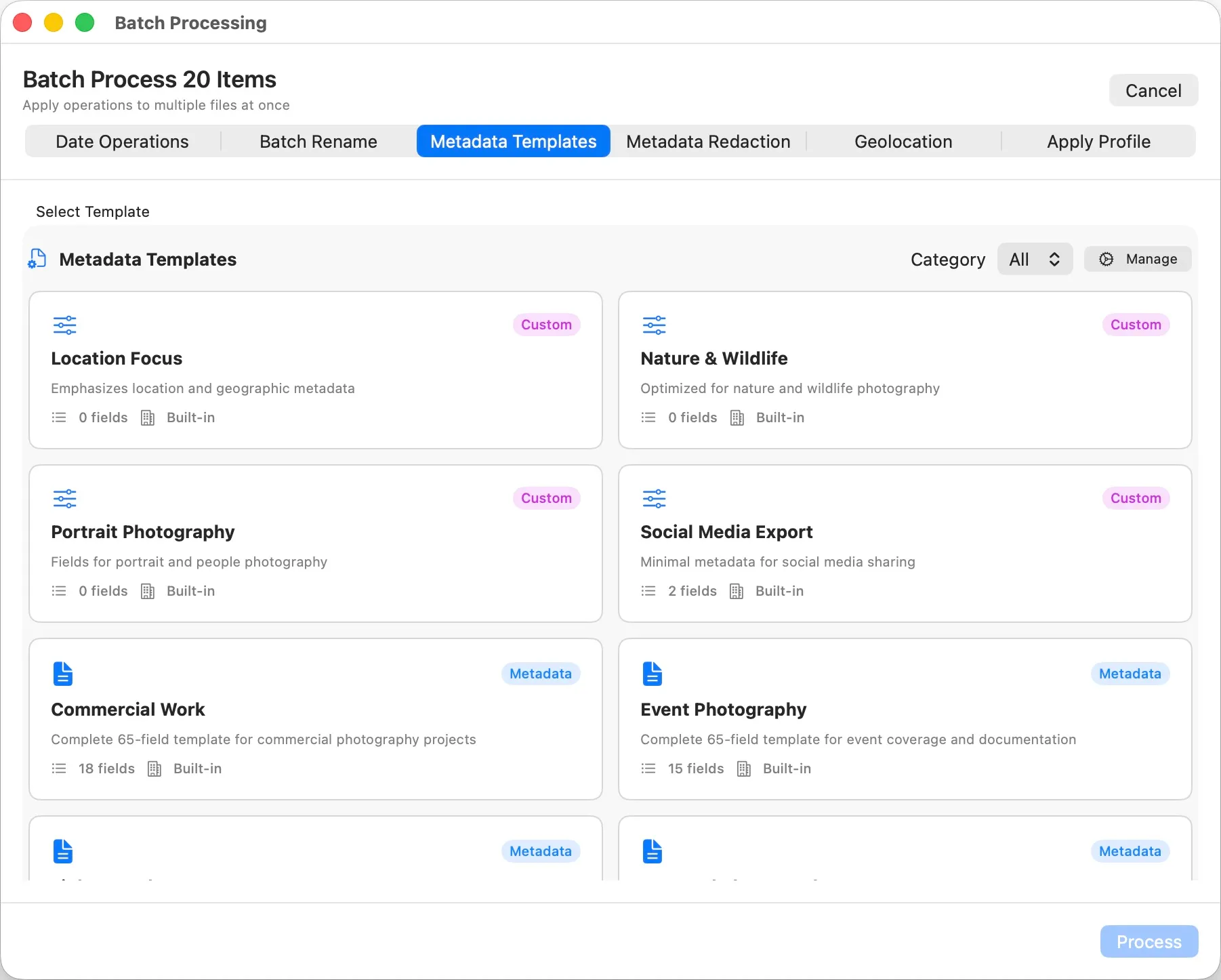Open the Category dropdown set to All
The image size is (1221, 980).
[x=1034, y=259]
